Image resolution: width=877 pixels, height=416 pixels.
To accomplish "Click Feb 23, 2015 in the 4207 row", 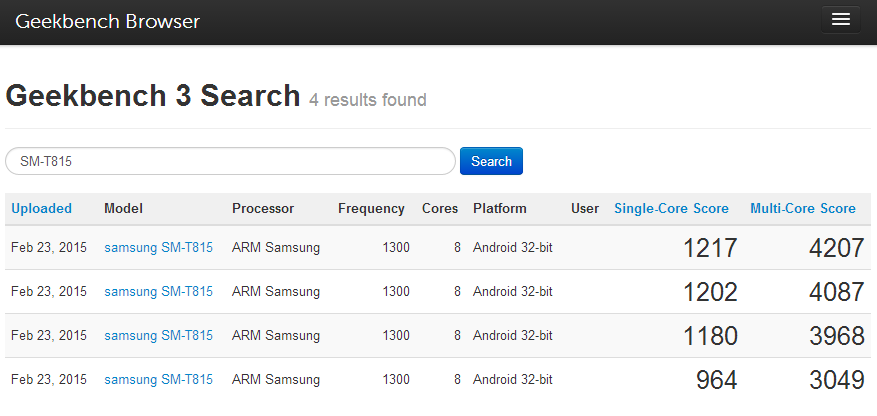I will pyautogui.click(x=49, y=247).
